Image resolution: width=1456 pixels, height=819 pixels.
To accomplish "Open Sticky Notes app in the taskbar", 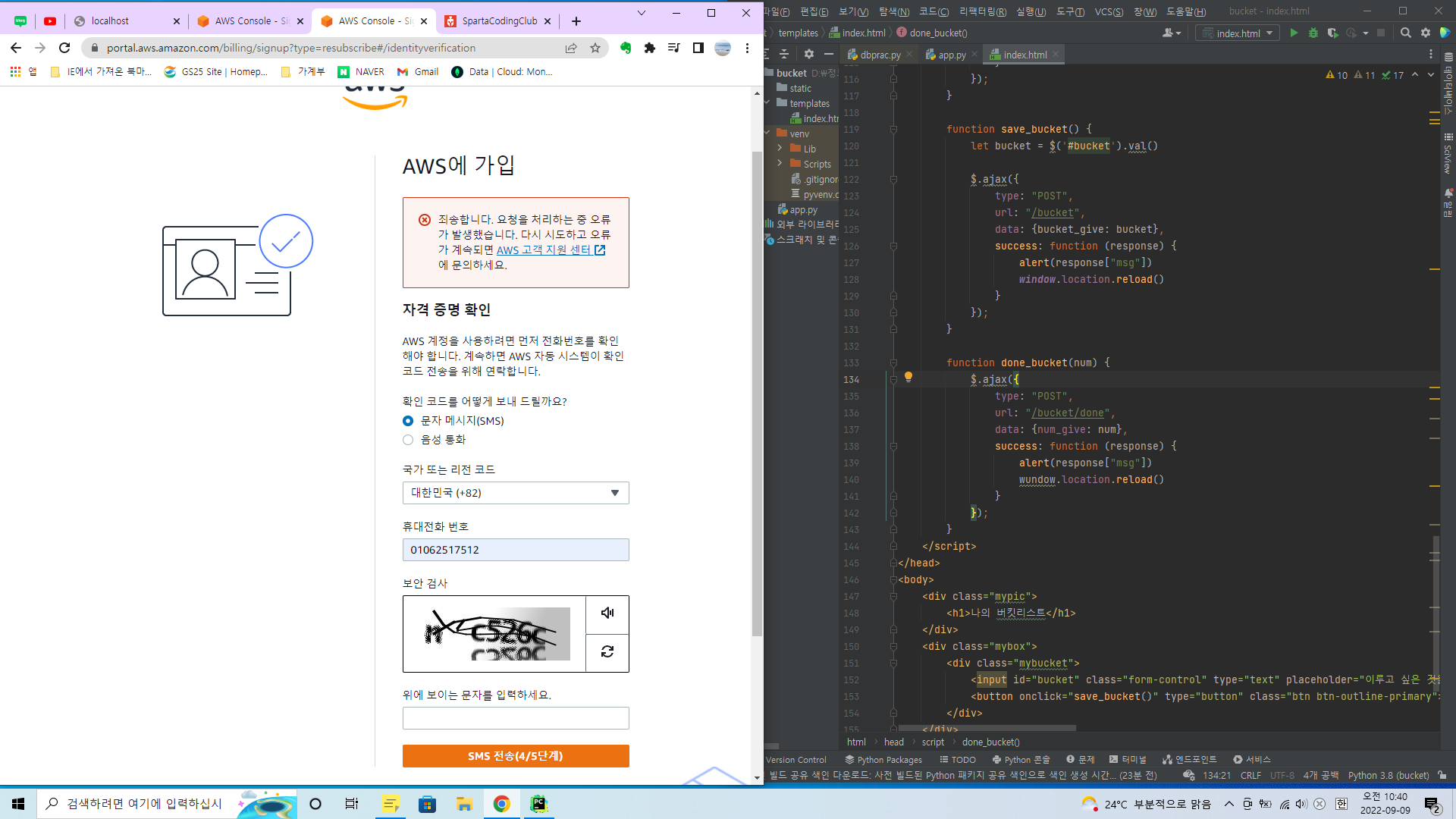I will (x=391, y=804).
